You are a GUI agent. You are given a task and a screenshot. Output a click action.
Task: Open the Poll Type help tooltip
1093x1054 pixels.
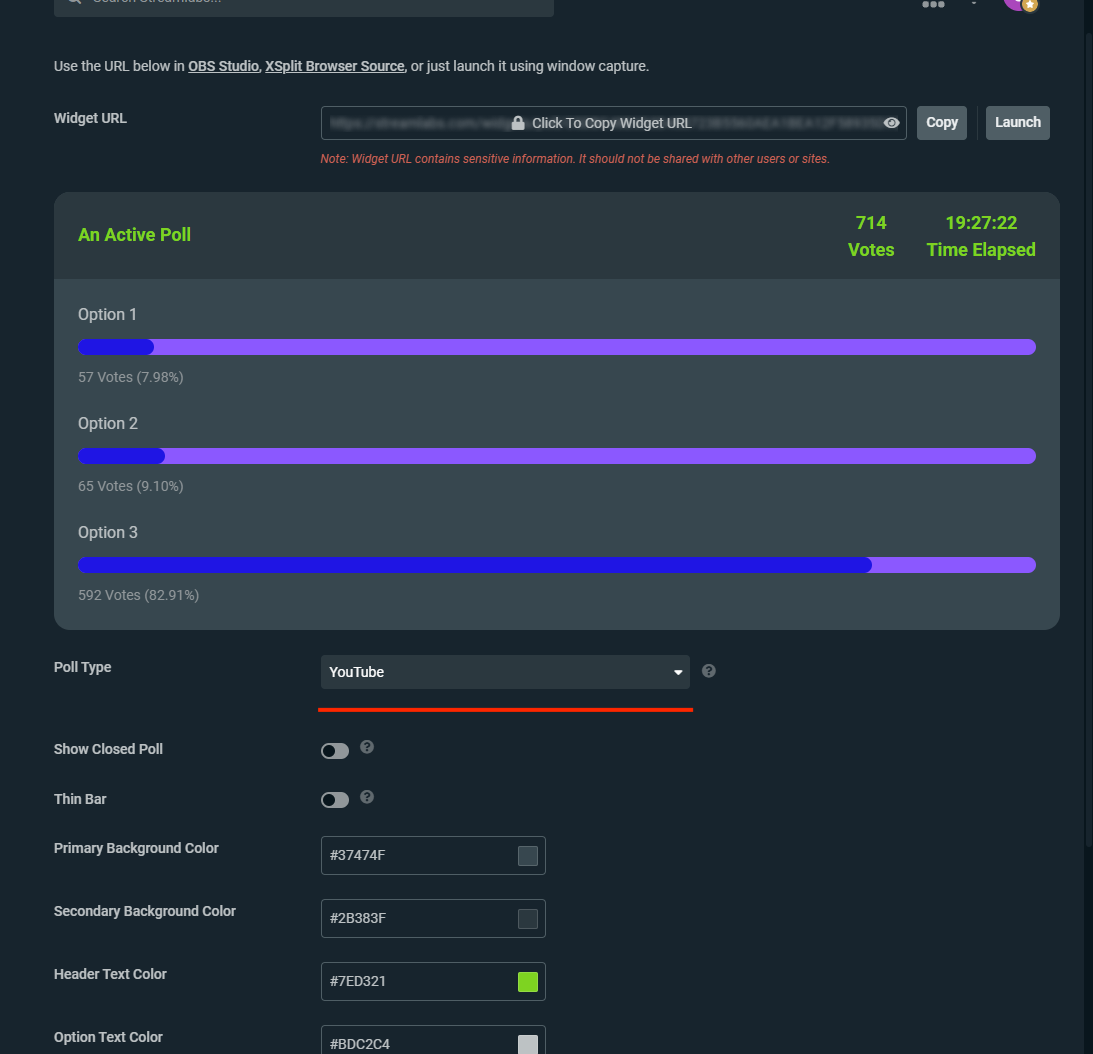[708, 671]
